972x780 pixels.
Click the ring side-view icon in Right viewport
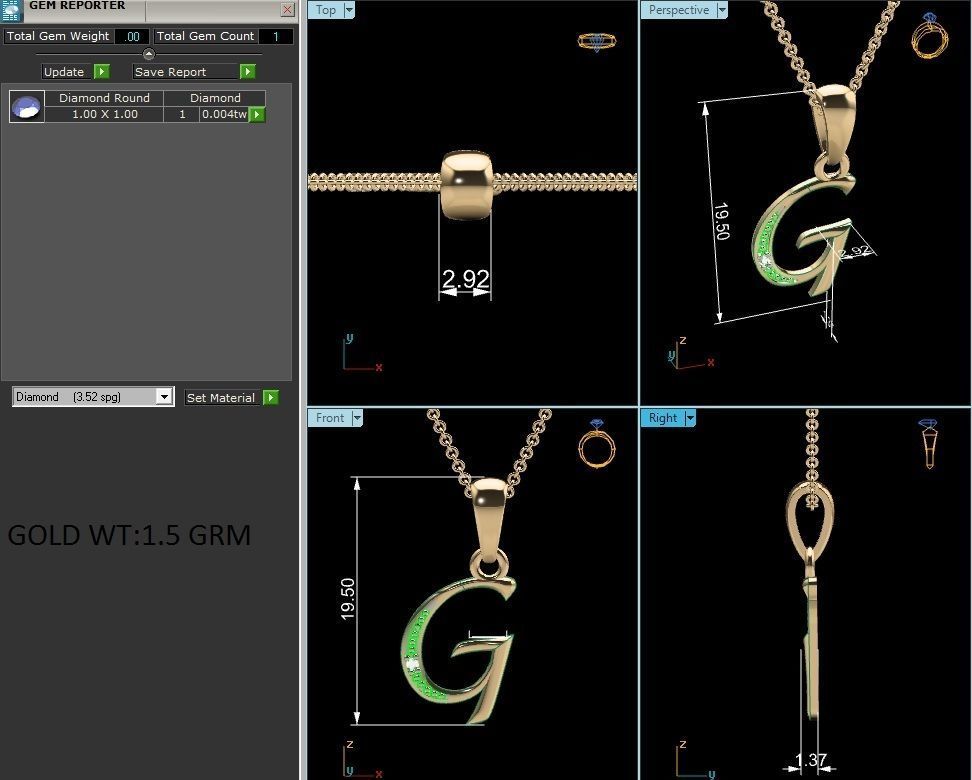tap(929, 443)
